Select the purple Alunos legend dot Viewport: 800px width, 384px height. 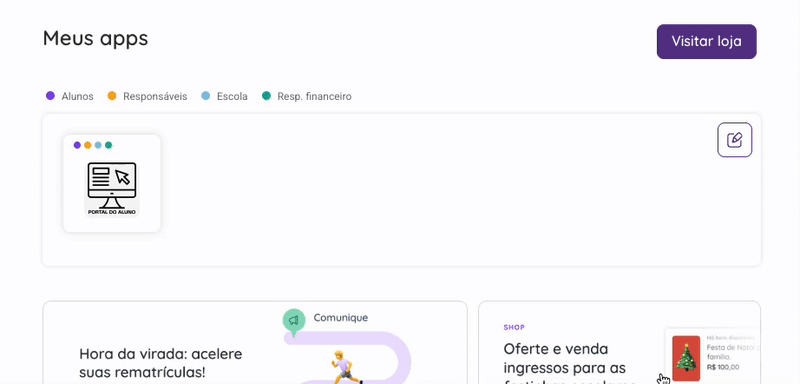[50, 96]
